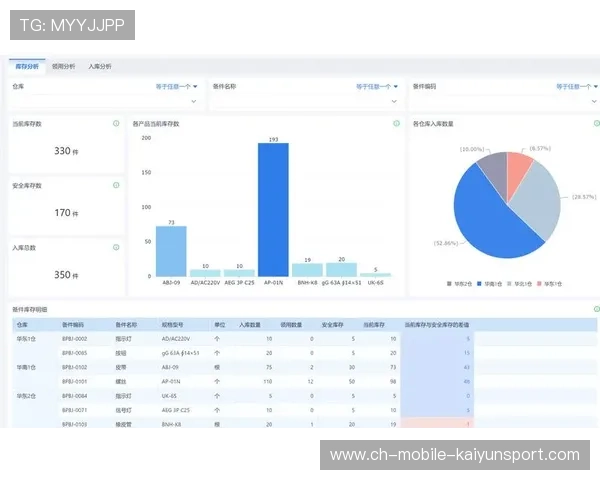Image resolution: width=600 pixels, height=480 pixels.
Task: Click info icon on 各仓库入库数量 pie chart
Action: click(x=592, y=123)
